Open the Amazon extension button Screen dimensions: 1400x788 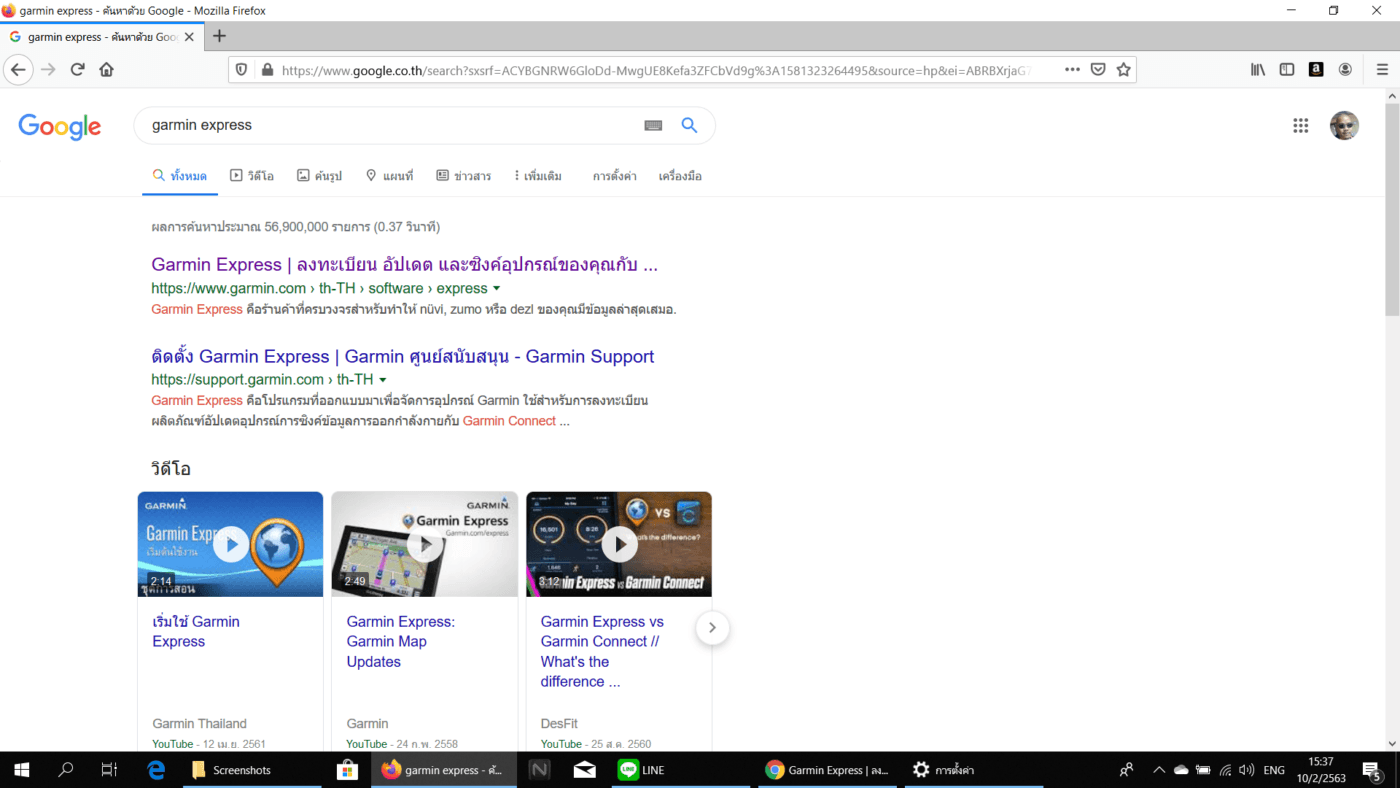pyautogui.click(x=1316, y=70)
